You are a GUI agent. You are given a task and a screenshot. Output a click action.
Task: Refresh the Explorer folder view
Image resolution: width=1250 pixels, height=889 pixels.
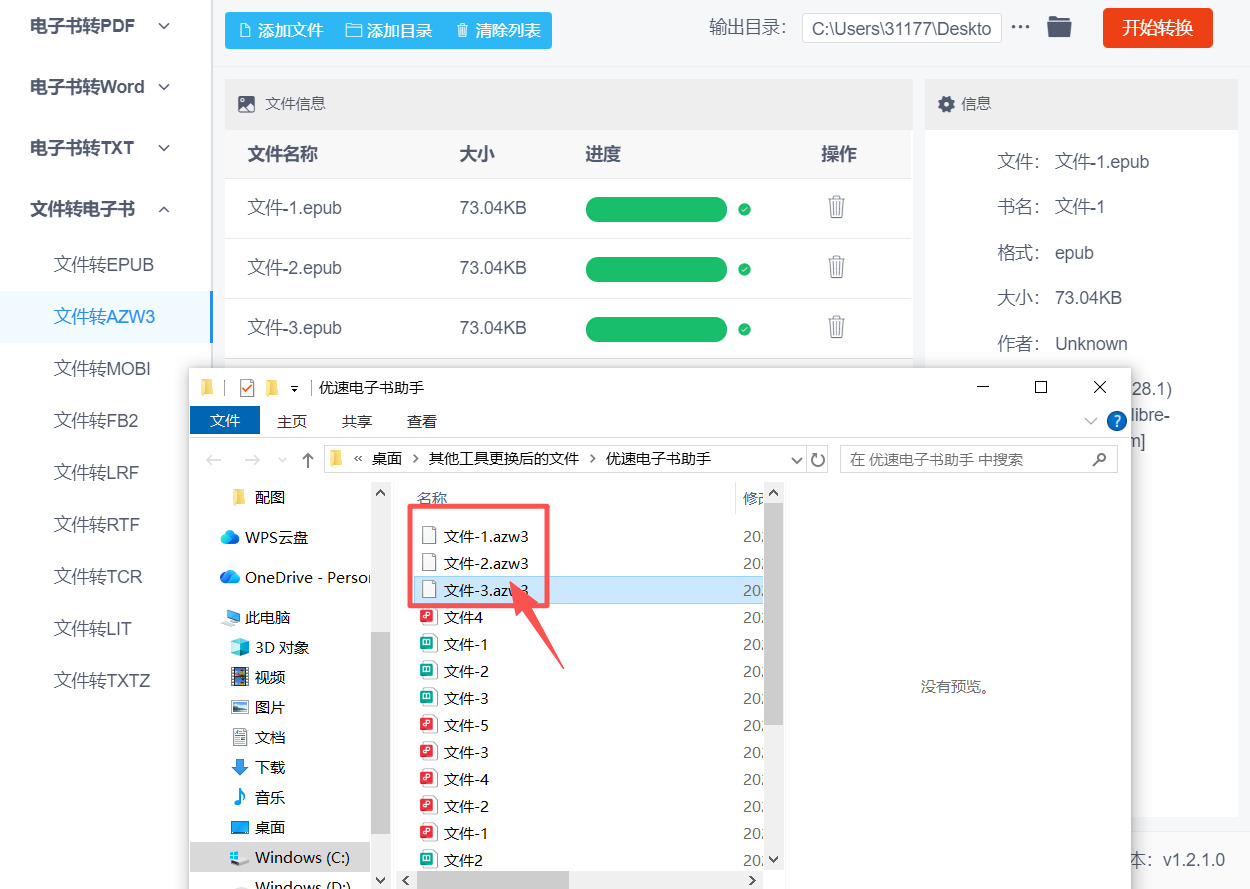point(818,460)
